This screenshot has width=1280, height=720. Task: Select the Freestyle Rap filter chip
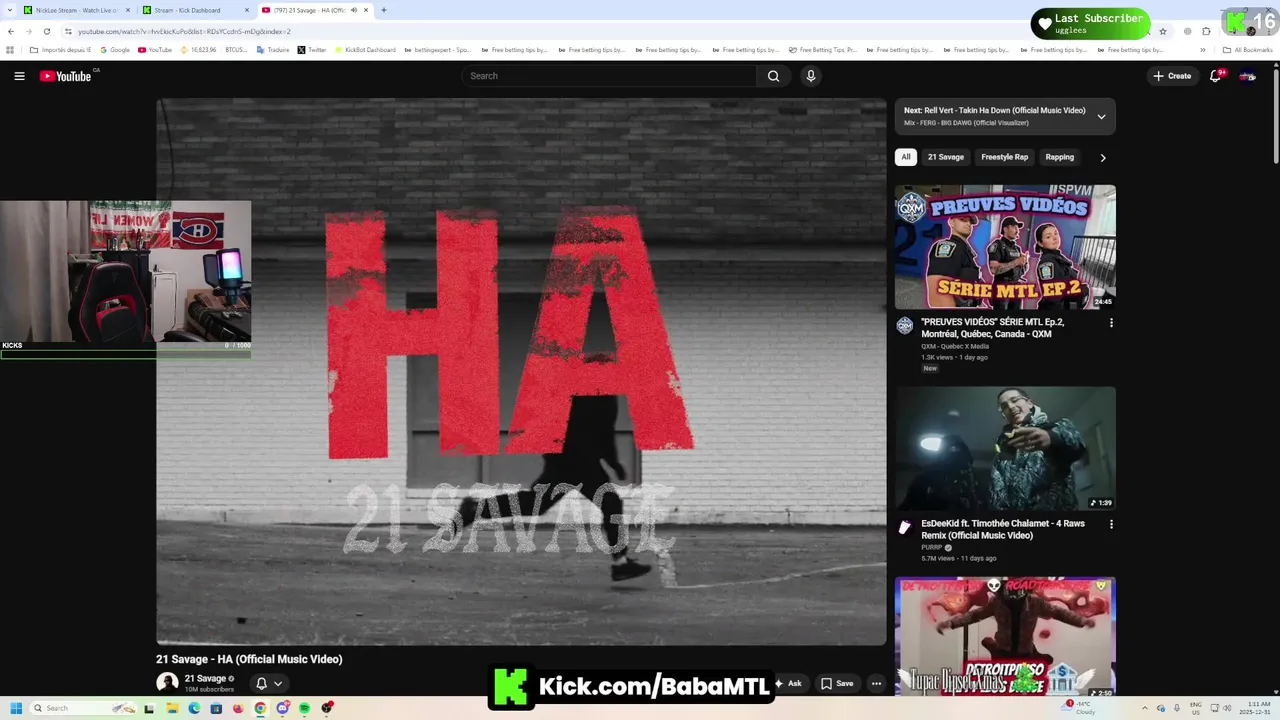pos(1004,157)
